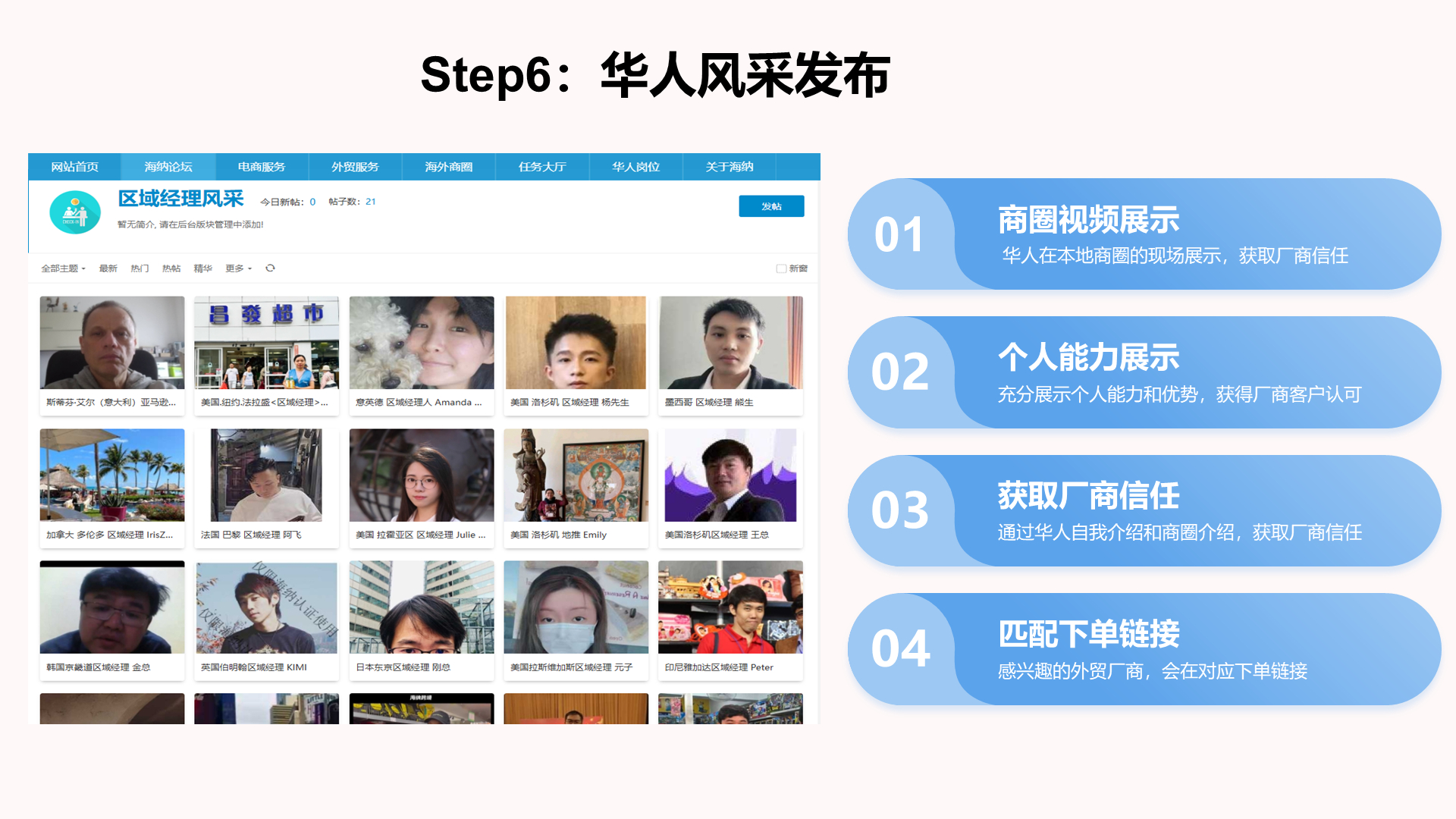Enable the 新窗 new window checkbox
The width and height of the screenshot is (1456, 819).
click(781, 268)
